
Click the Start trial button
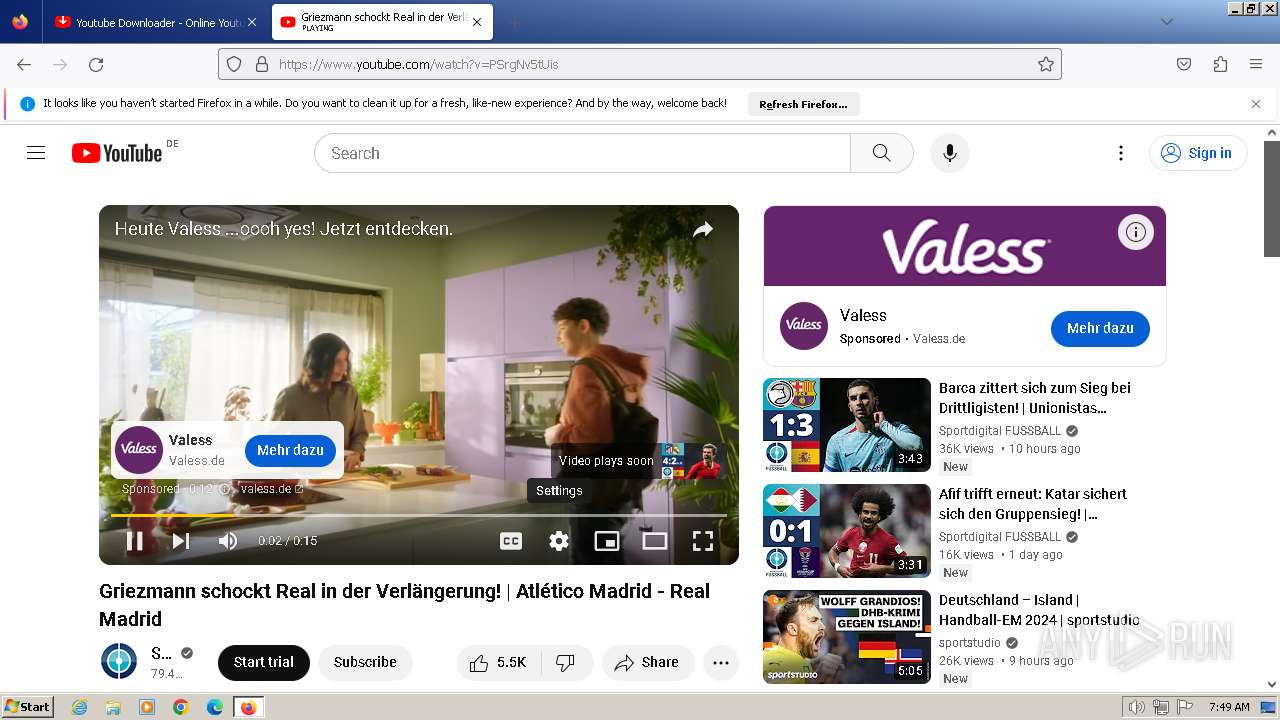click(x=264, y=662)
